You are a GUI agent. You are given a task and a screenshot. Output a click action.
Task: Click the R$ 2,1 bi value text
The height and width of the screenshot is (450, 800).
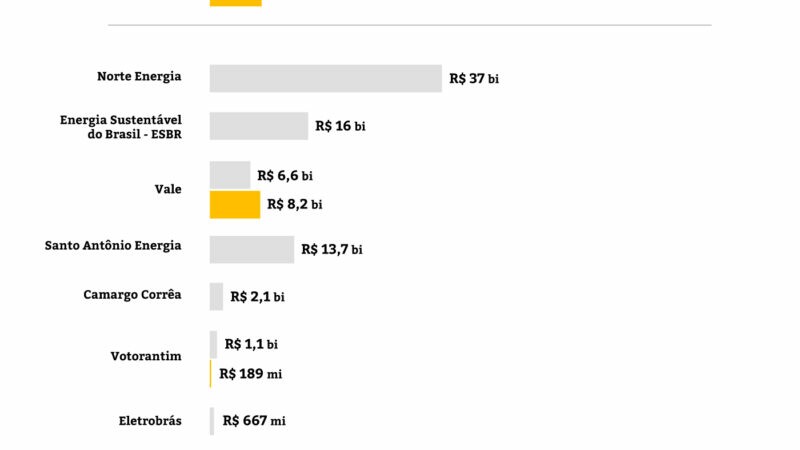[x=257, y=296]
